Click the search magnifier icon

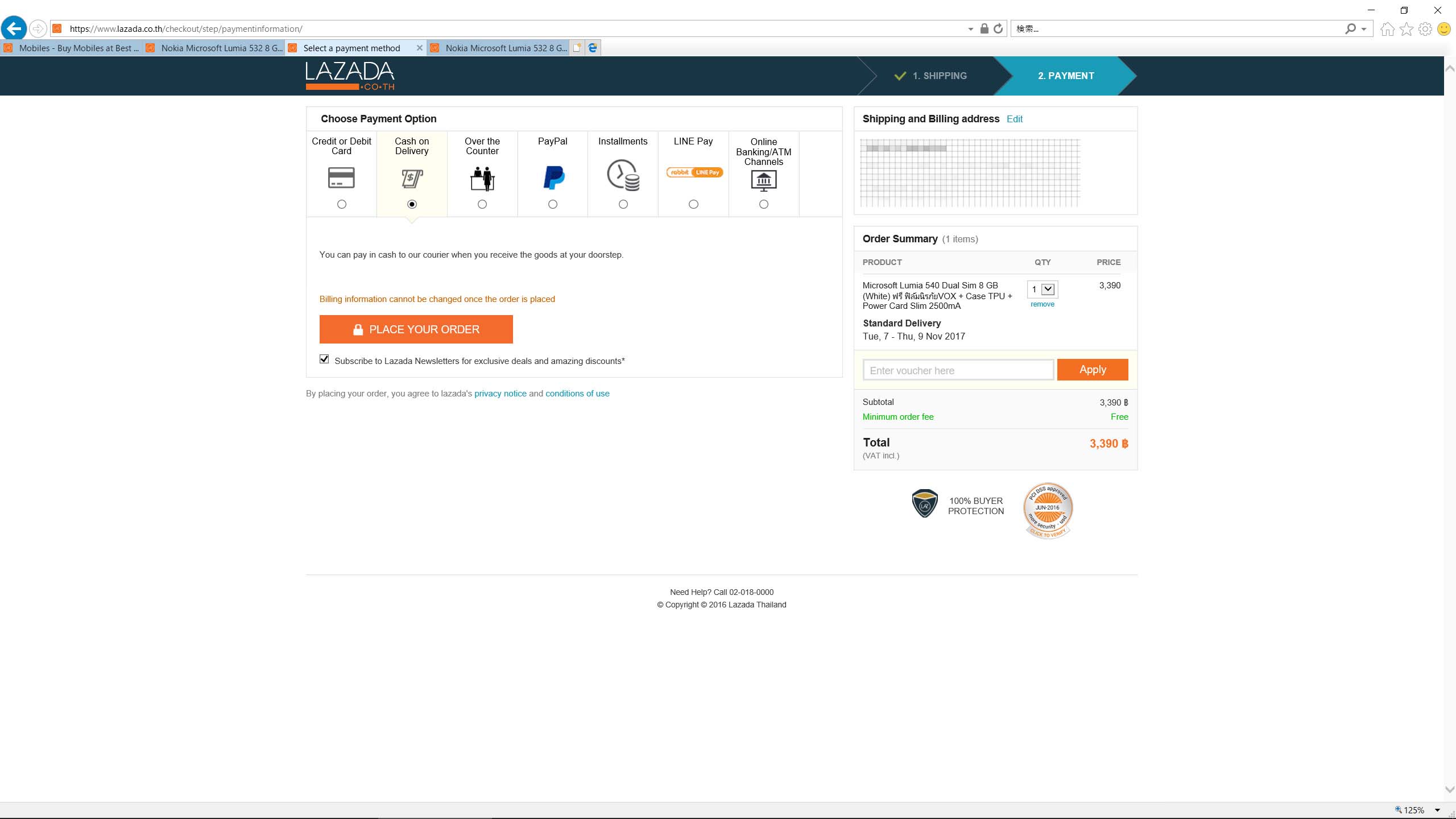[x=1350, y=28]
